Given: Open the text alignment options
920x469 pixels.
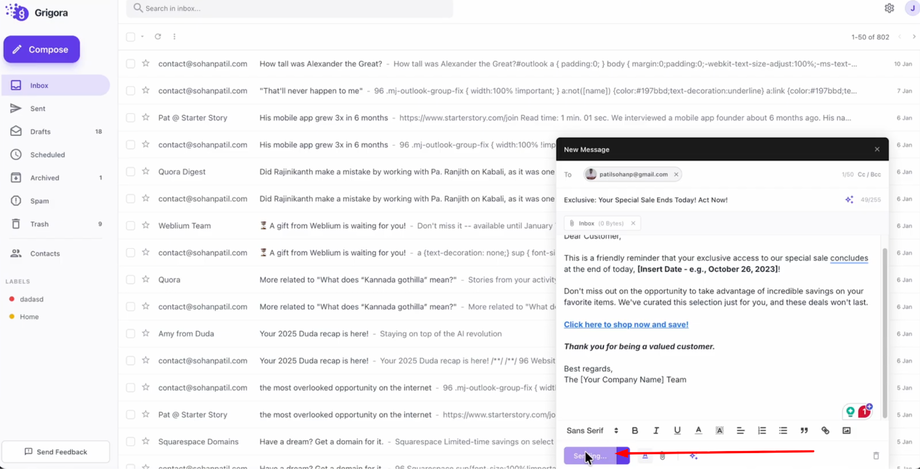Looking at the screenshot, I should (740, 430).
